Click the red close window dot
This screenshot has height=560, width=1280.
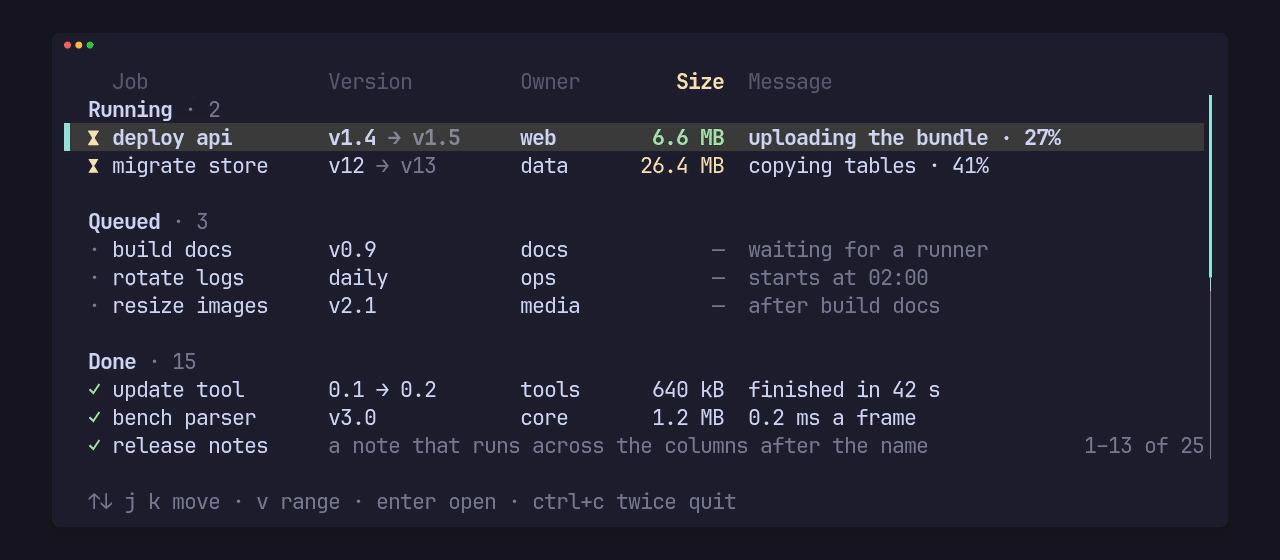pos(67,45)
